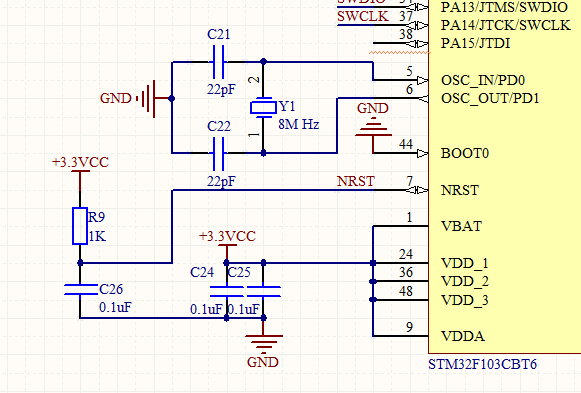Image resolution: width=581 pixels, height=393 pixels.
Task: Click pin number 38 at PA15
Action: coord(406,34)
